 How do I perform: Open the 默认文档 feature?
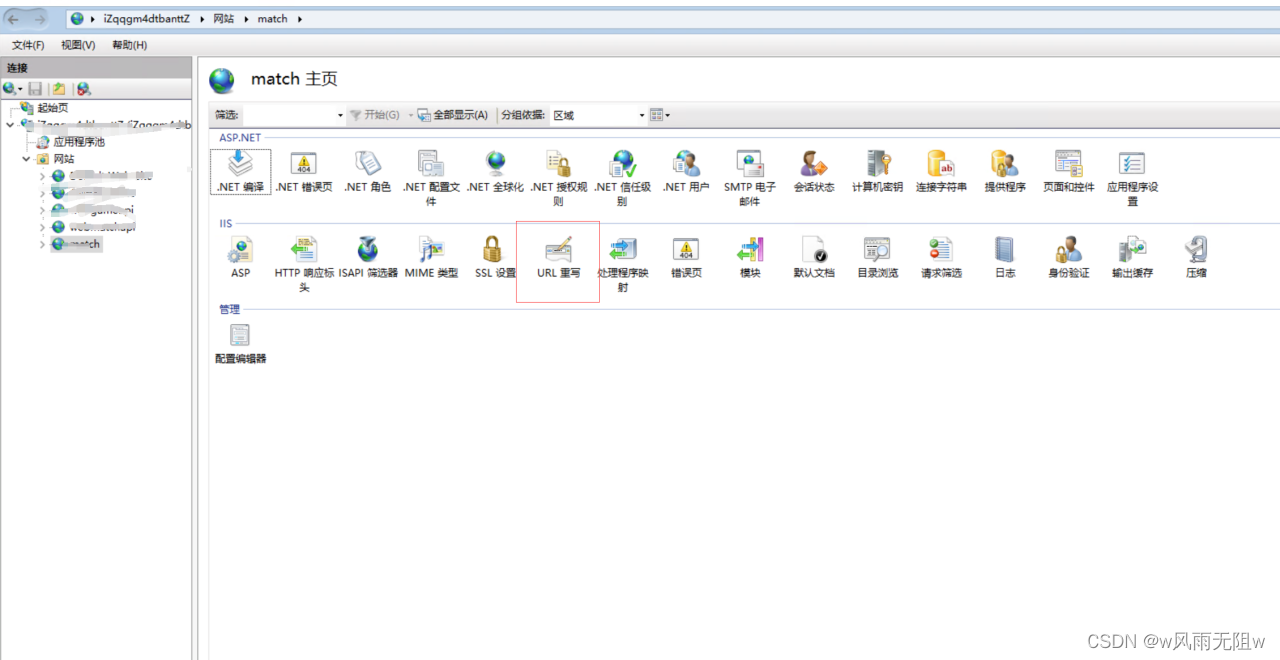(814, 257)
